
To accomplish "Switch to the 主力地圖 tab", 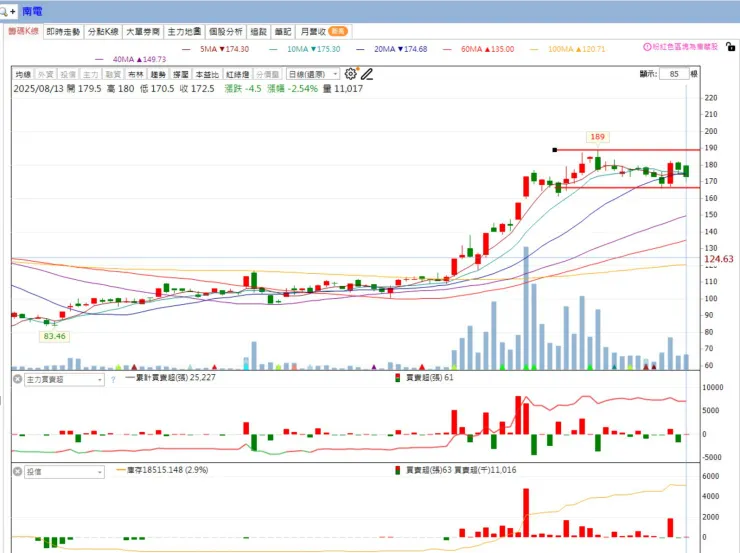I will (x=184, y=32).
